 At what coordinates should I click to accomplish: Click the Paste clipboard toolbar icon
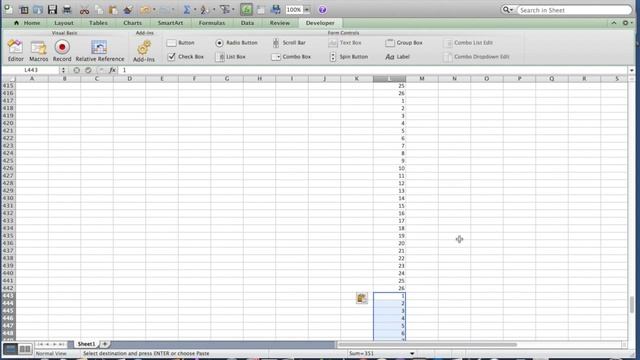(x=113, y=10)
